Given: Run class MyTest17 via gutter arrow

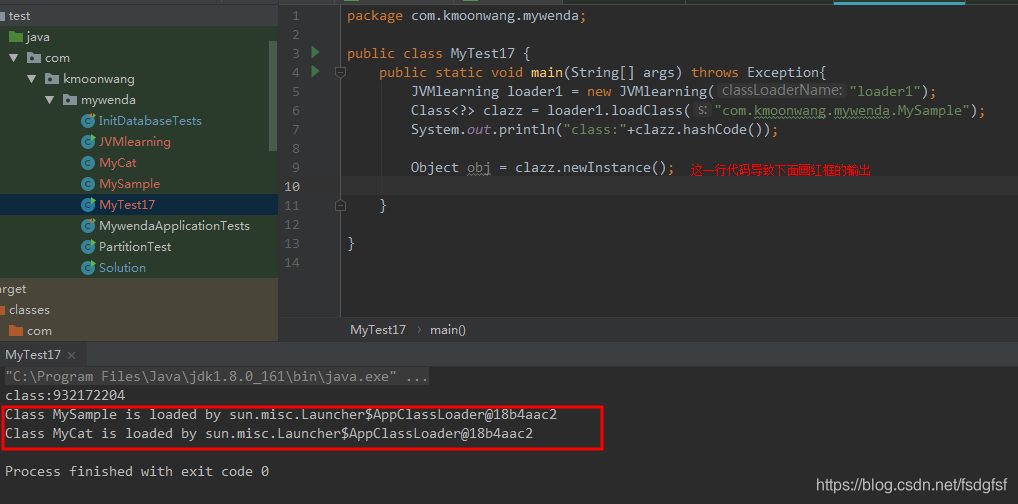Looking at the screenshot, I should 316,52.
